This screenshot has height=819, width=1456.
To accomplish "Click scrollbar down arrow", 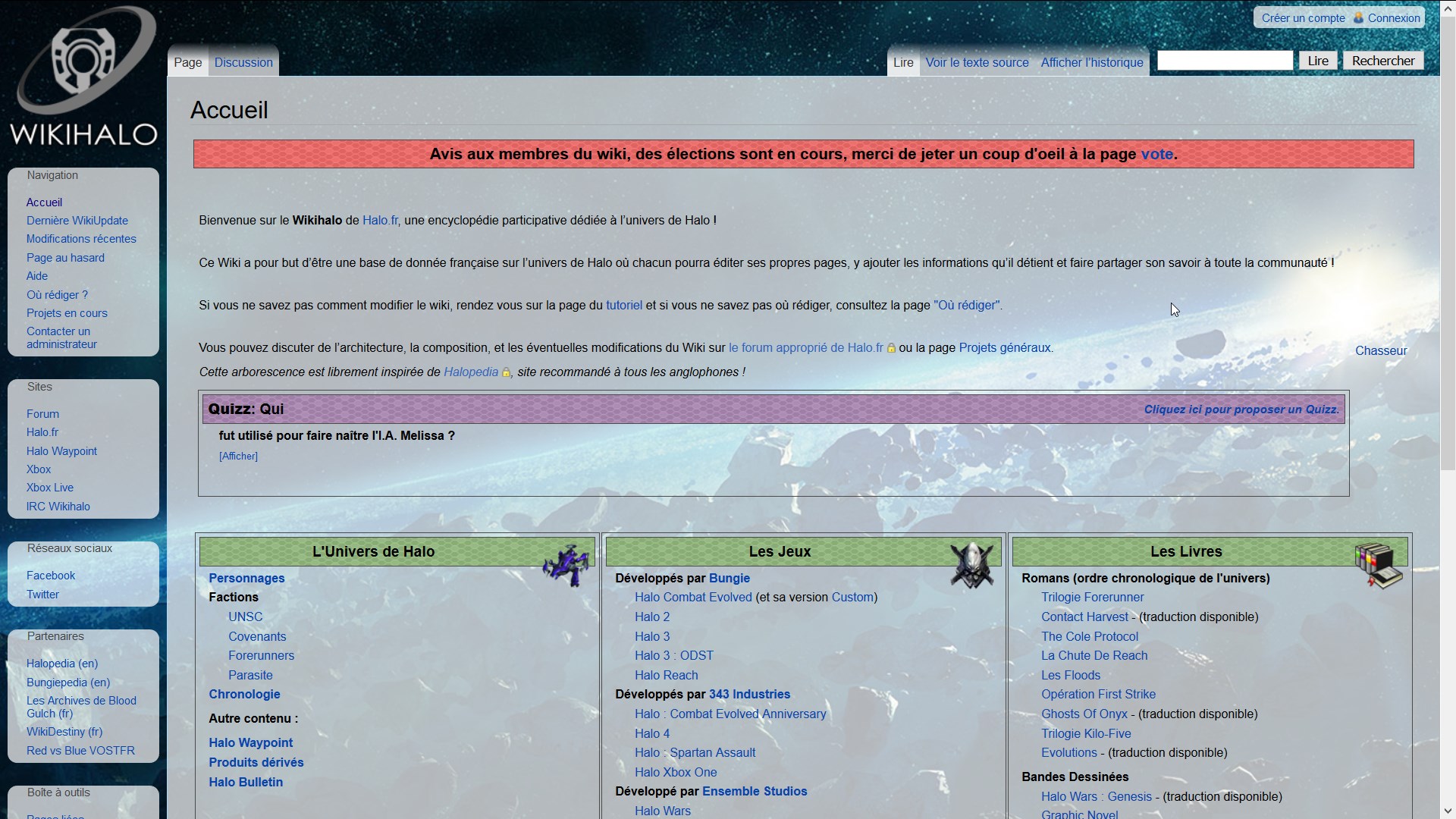I will (x=1448, y=811).
